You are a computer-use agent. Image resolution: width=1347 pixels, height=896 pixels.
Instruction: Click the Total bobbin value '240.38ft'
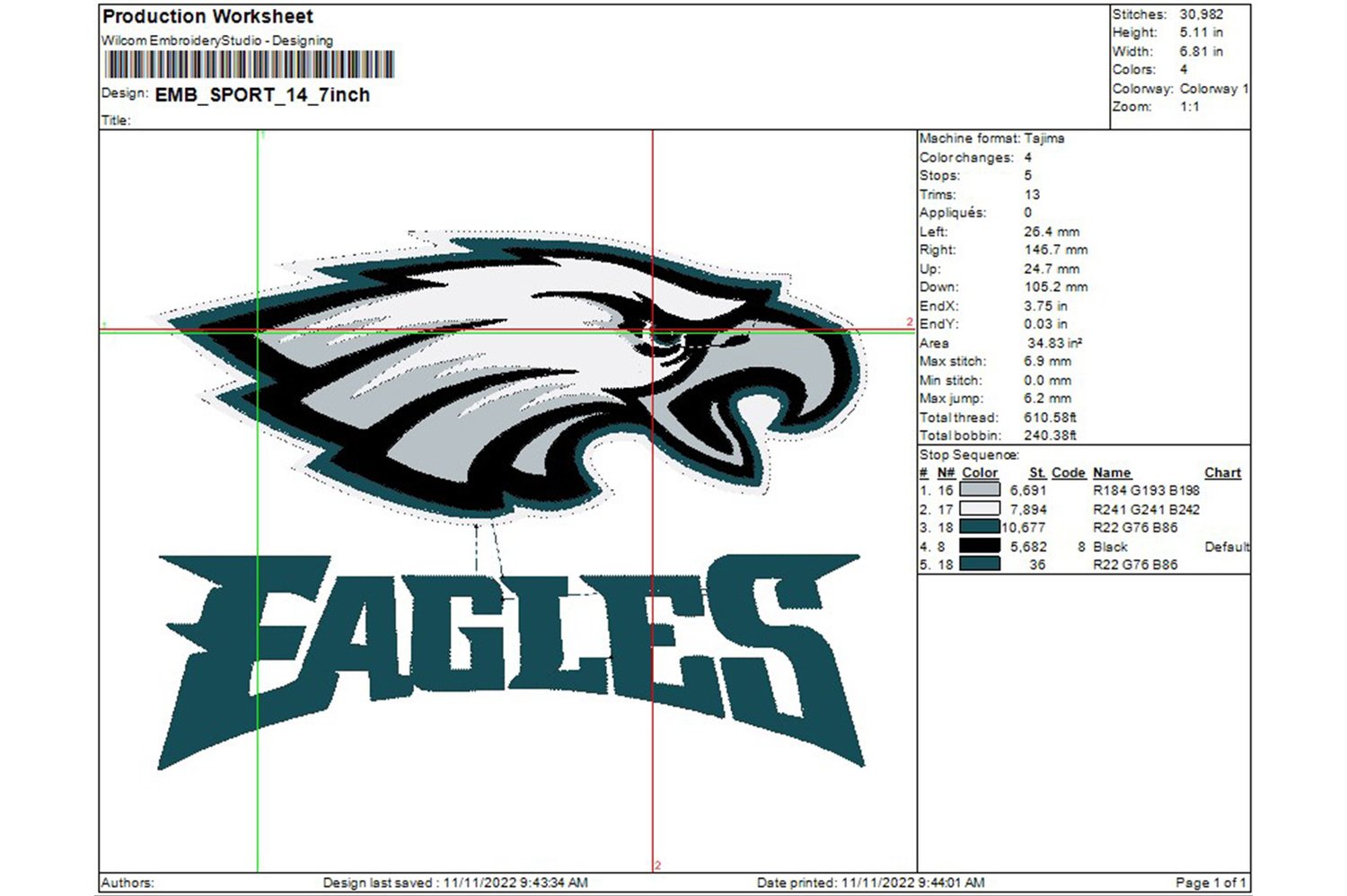pos(1050,435)
